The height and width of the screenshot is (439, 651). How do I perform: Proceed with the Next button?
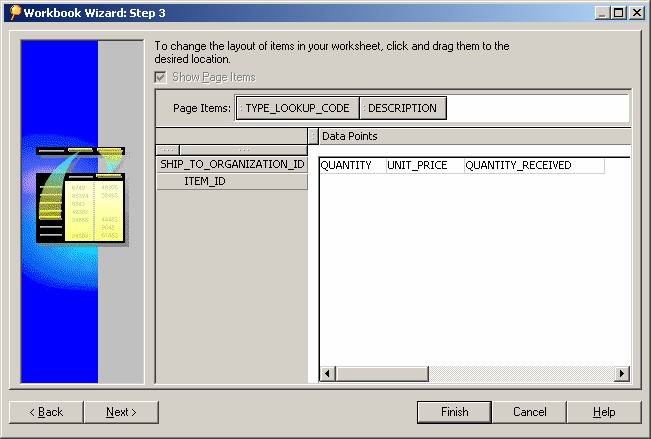coord(121,412)
